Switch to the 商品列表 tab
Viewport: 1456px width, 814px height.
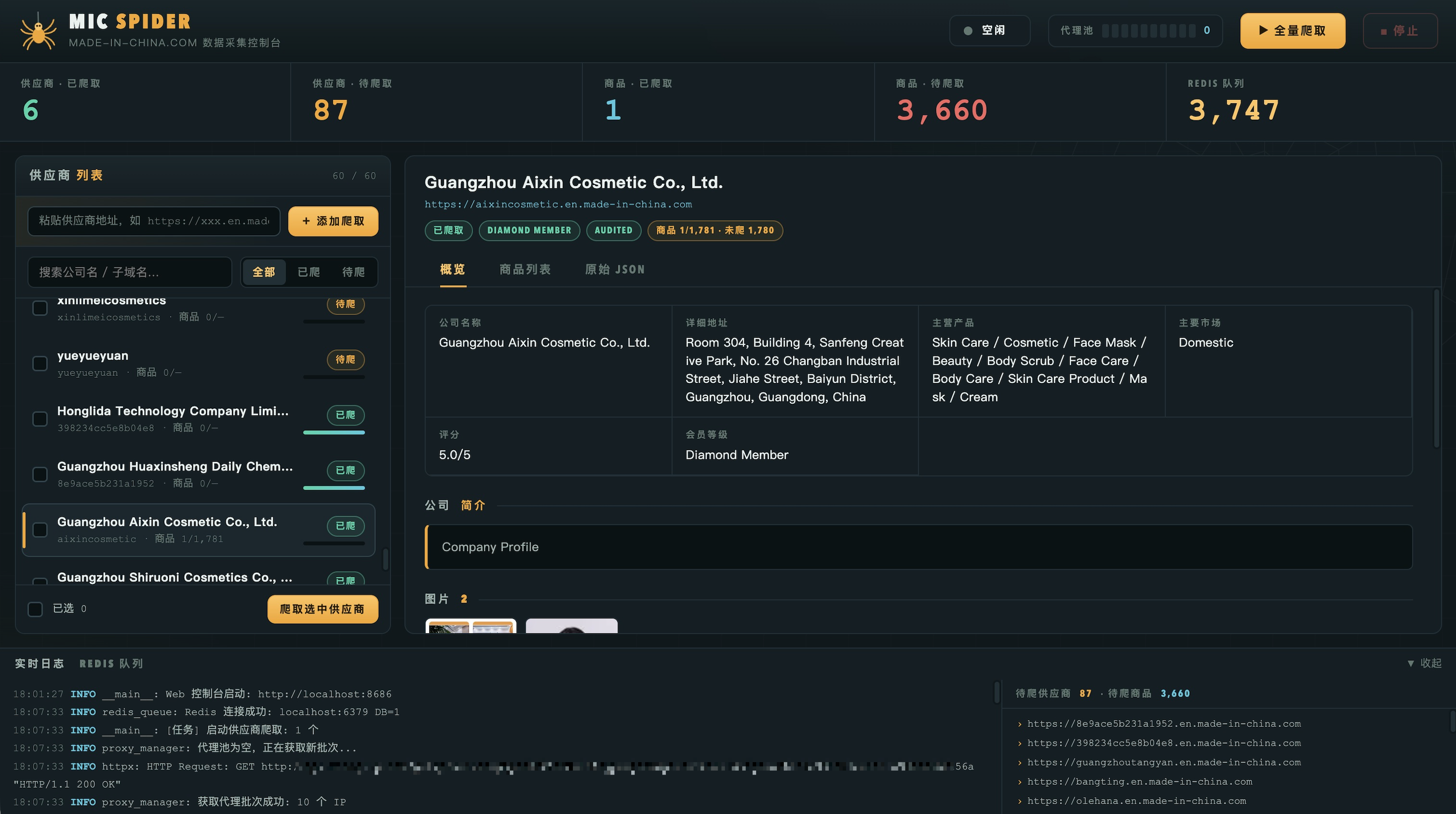click(x=525, y=270)
